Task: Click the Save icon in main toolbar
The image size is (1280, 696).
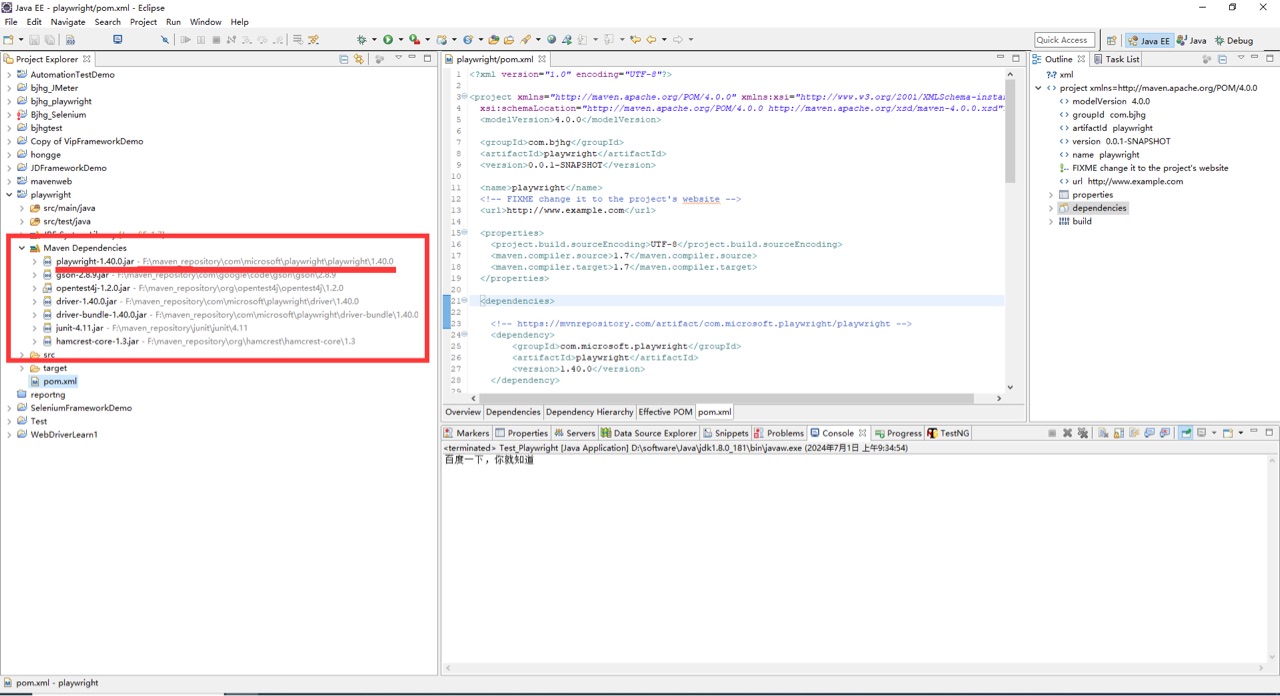Action: click(x=34, y=40)
